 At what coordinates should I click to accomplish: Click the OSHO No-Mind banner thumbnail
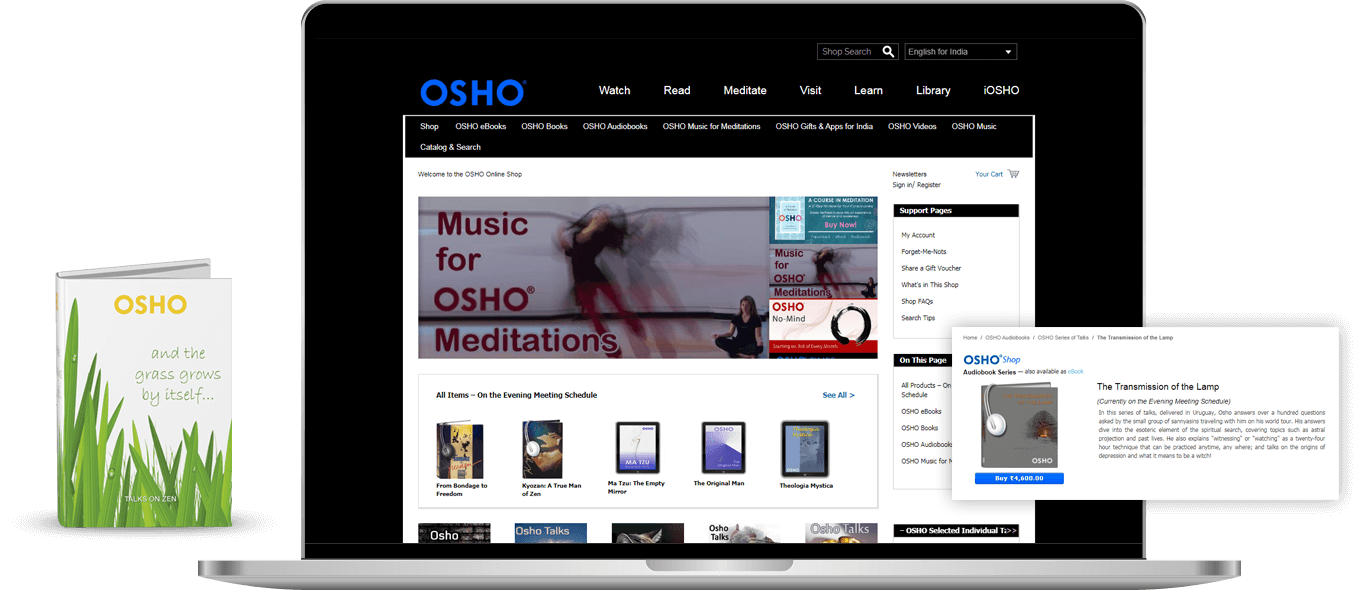point(823,328)
